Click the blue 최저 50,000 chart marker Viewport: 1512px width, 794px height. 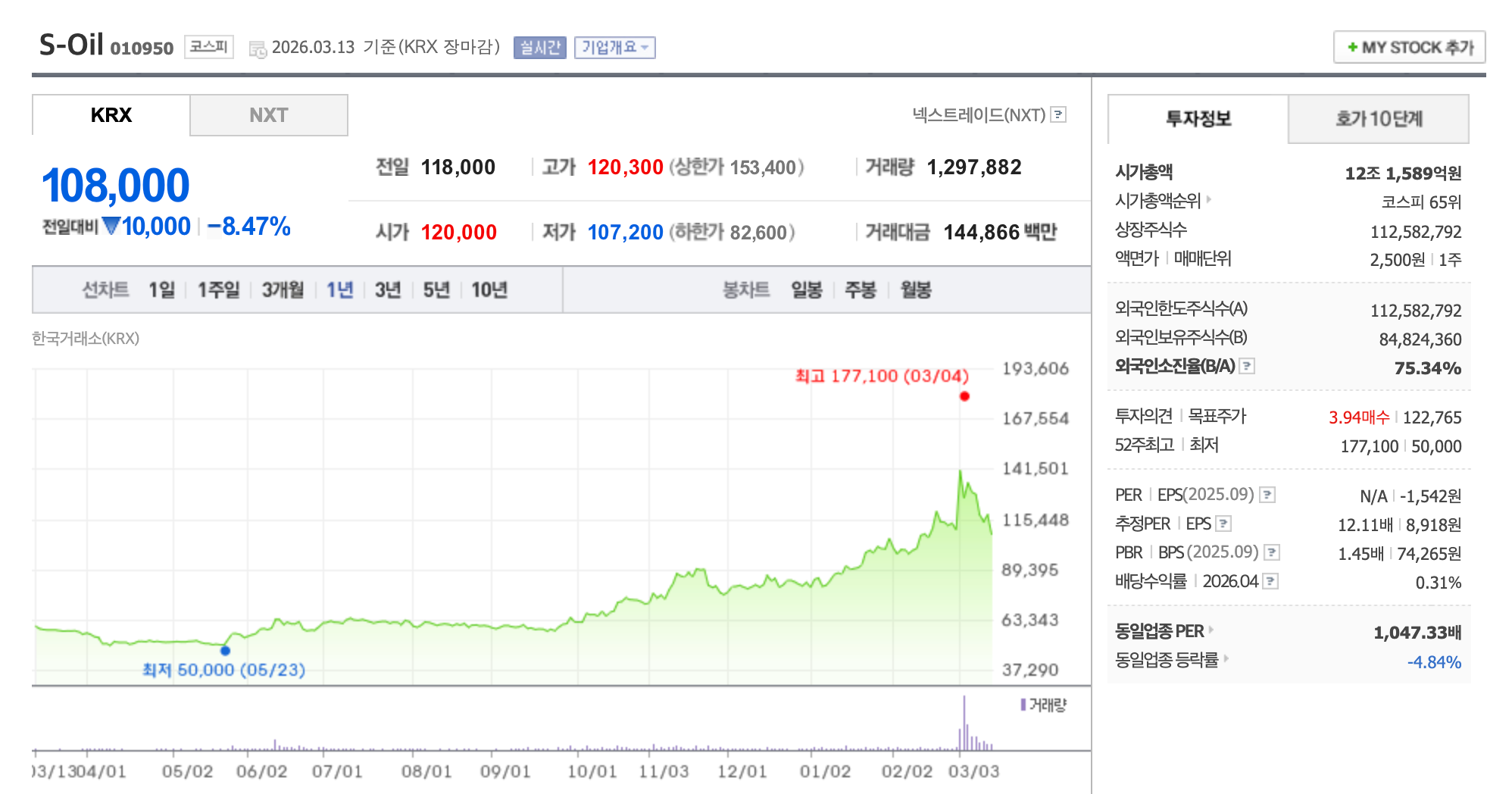225,650
